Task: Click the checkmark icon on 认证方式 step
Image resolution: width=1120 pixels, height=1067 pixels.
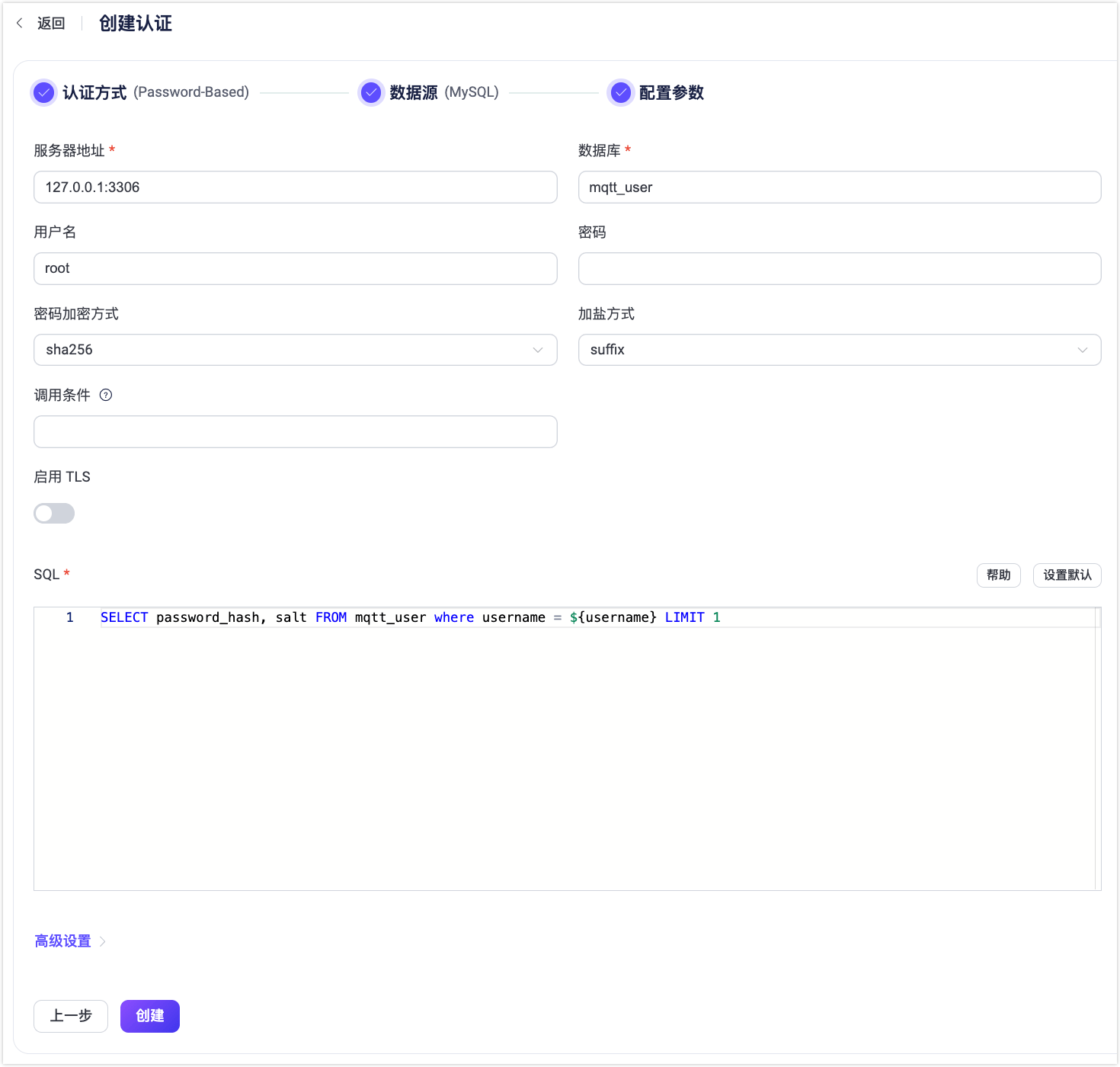Action: click(43, 92)
